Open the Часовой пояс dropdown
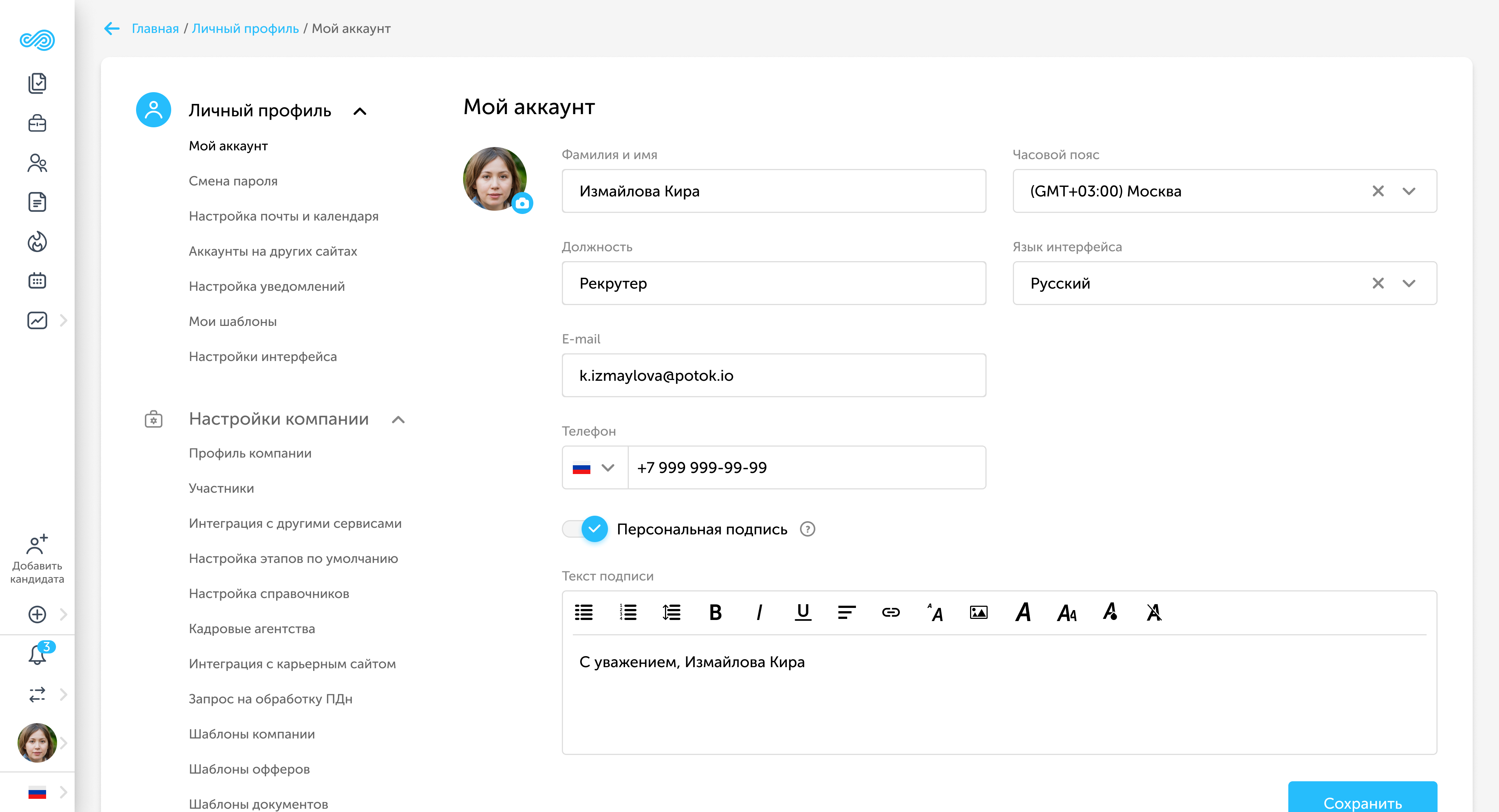The height and width of the screenshot is (812, 1499). click(x=1408, y=191)
